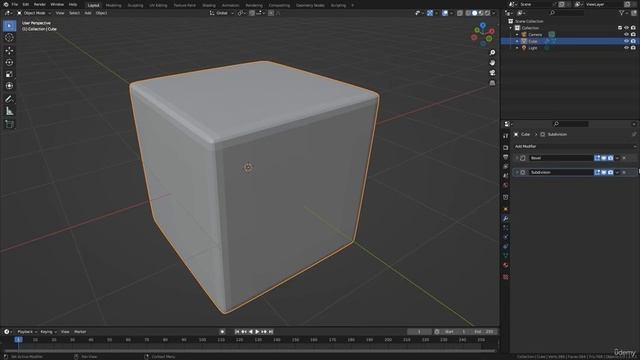Toggle Bevel modifier viewport display
Image resolution: width=640 pixels, height=360 pixels.
[604, 158]
